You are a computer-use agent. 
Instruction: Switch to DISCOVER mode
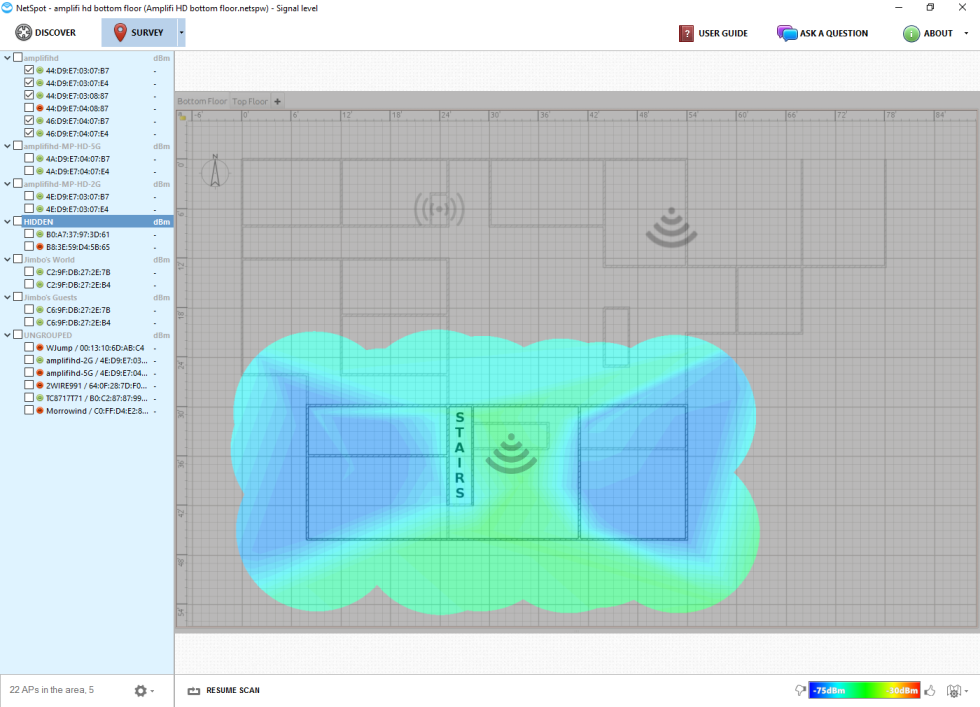point(46,33)
